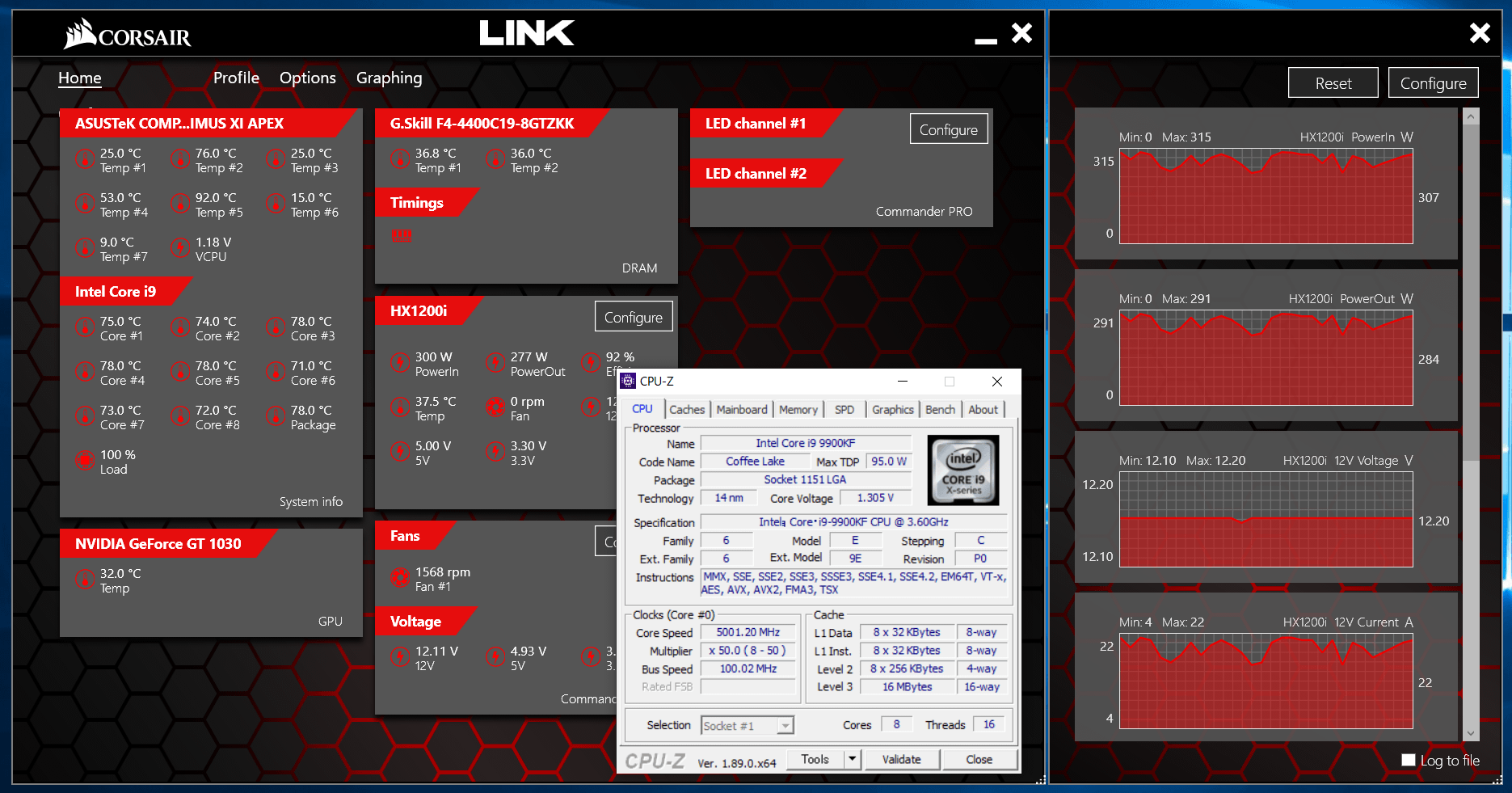Switch to the Graphing tab
The width and height of the screenshot is (1512, 793).
(x=390, y=78)
